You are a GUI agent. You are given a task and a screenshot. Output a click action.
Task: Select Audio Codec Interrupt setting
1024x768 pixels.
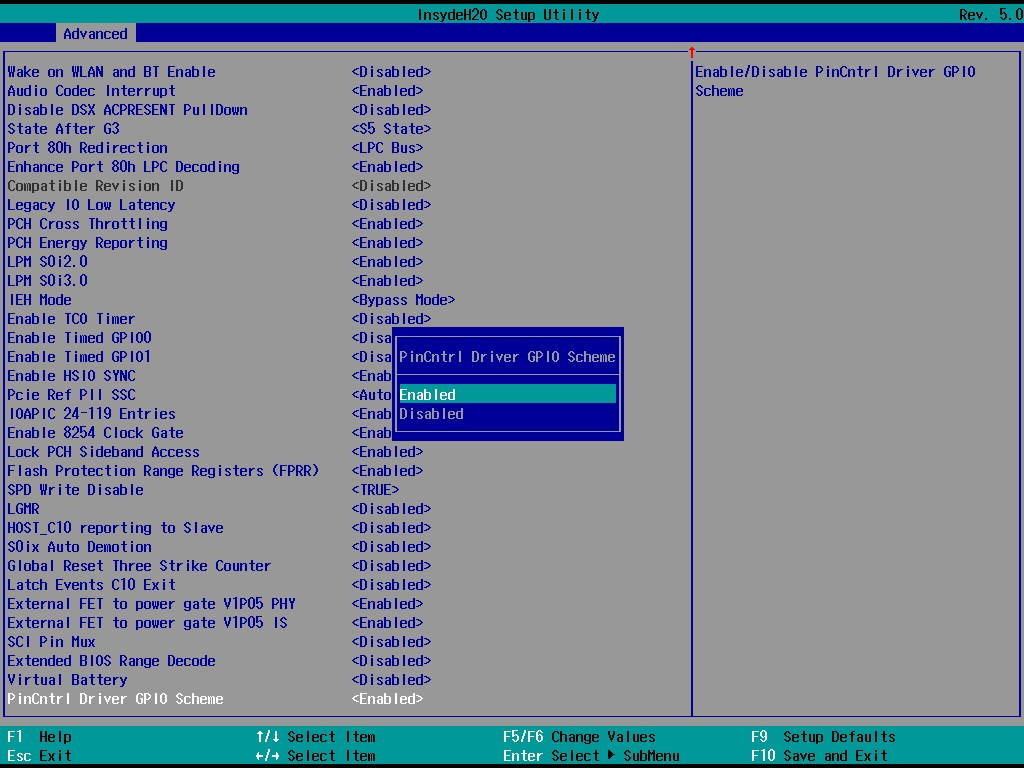pyautogui.click(x=91, y=91)
